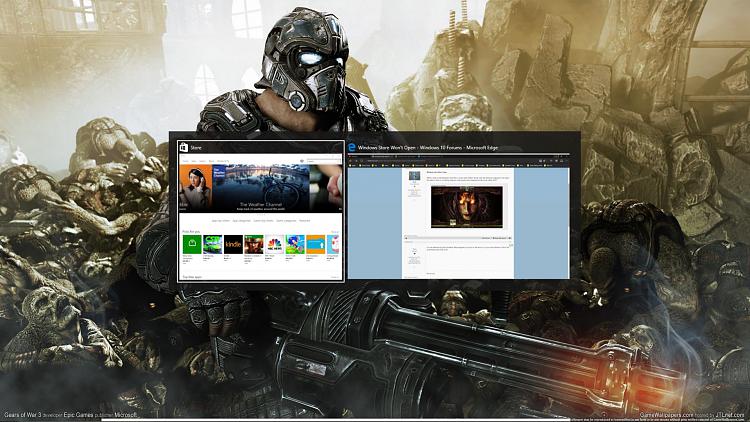Click the 'Store' title text in the switcher

(196, 148)
